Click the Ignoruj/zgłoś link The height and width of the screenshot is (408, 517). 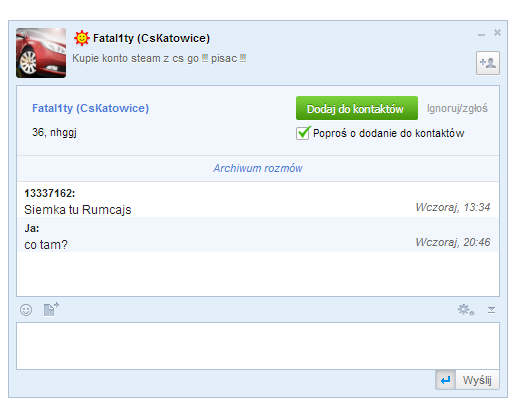[457, 108]
